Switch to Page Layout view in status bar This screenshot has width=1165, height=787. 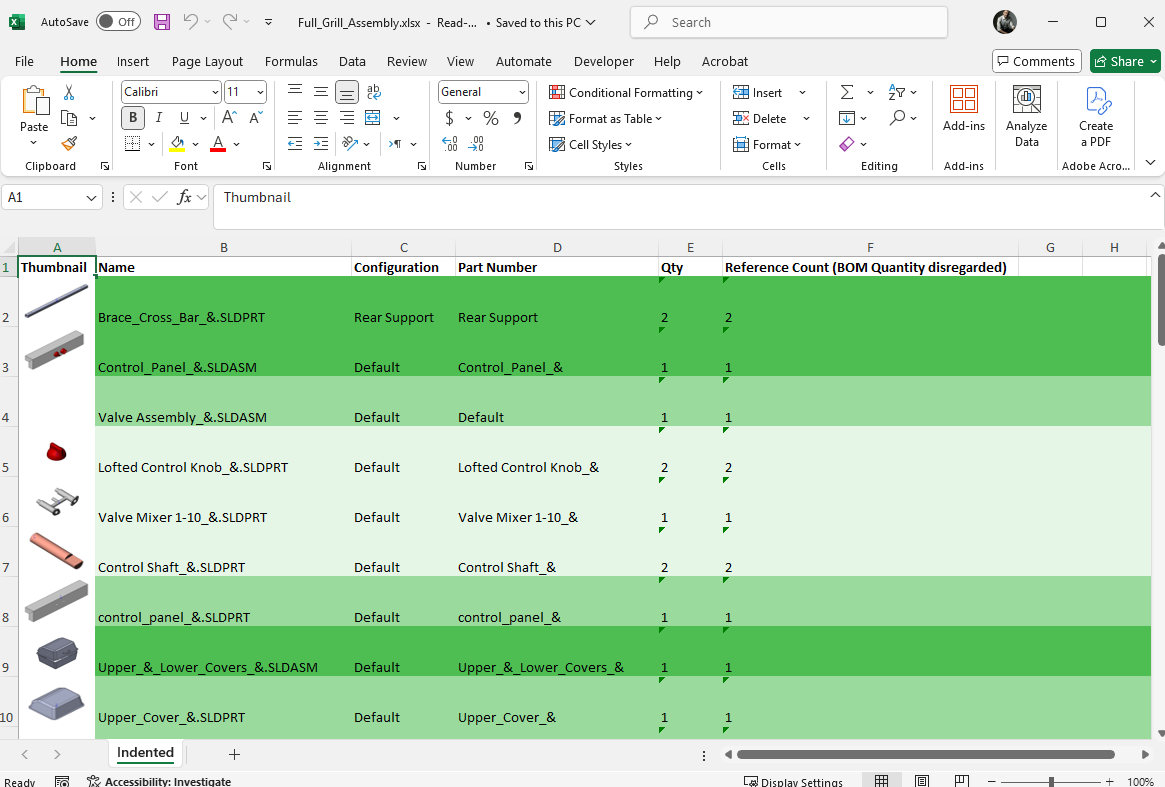coord(922,780)
